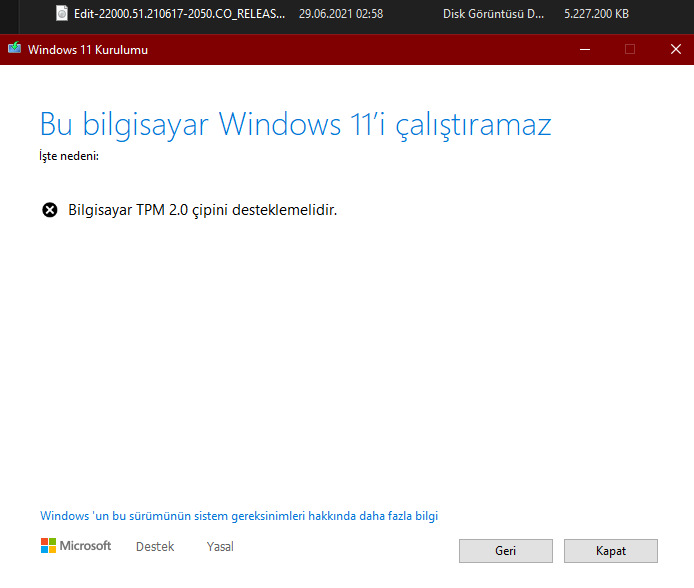Viewport: 694px width, 588px height.
Task: Minimize the Windows 11 Kurulumu window
Action: coord(585,50)
